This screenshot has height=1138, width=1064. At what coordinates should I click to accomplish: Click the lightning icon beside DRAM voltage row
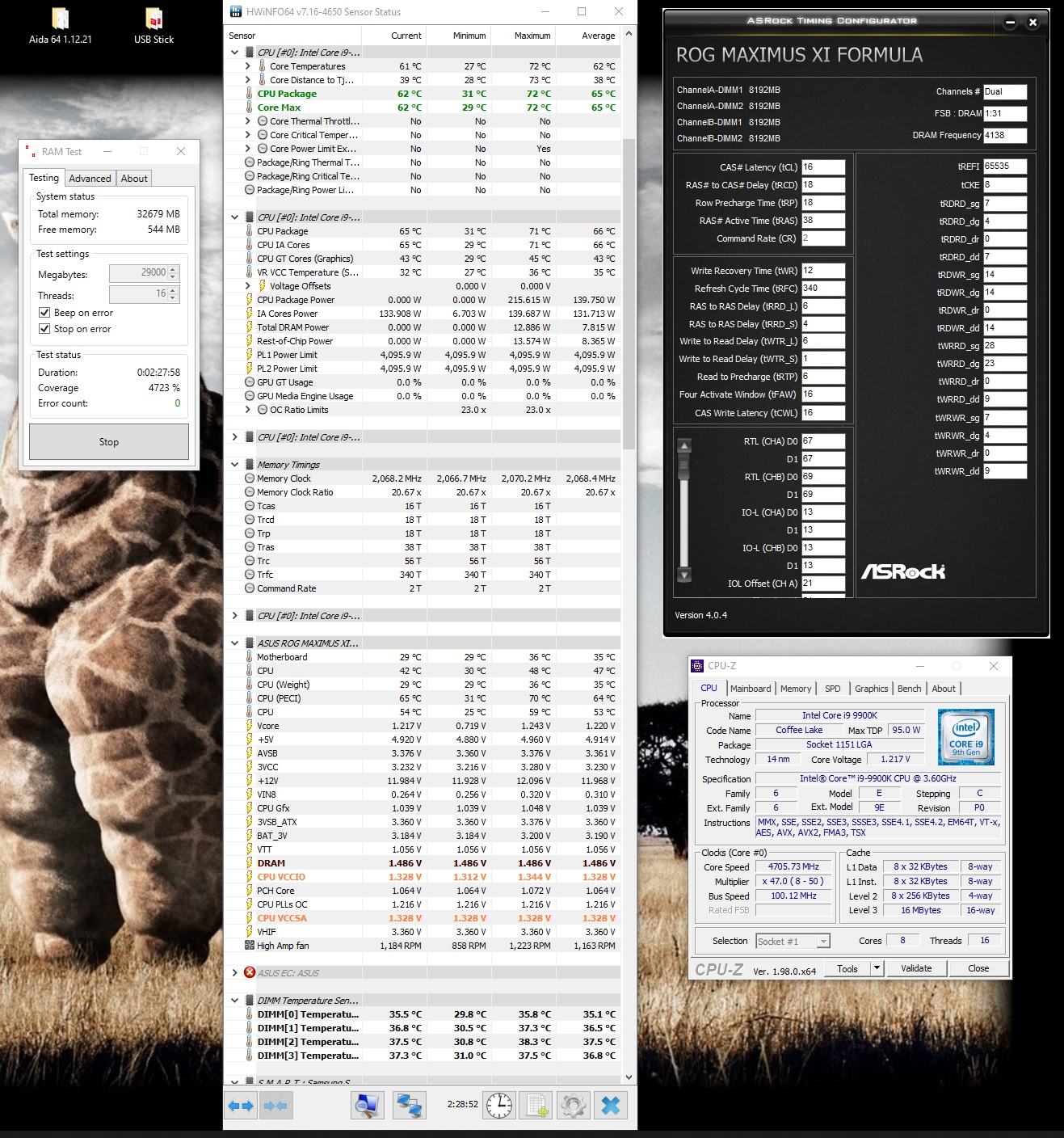[x=250, y=863]
